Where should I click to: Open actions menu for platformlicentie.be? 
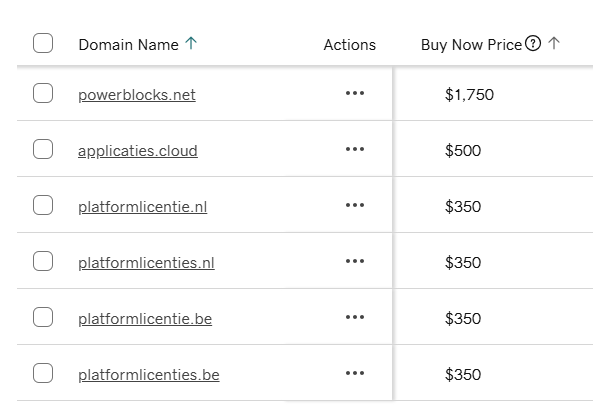point(355,317)
